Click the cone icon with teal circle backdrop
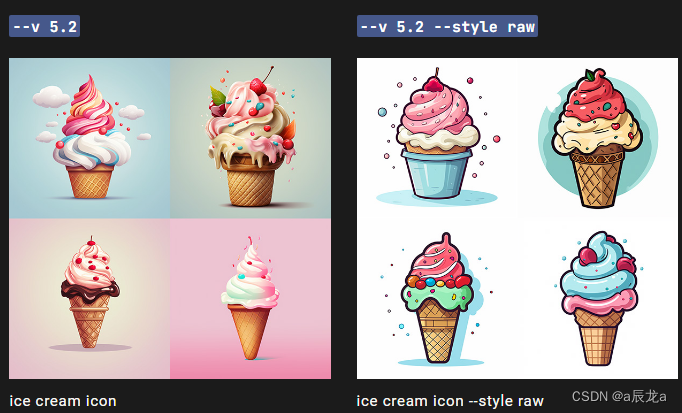 pyautogui.click(x=598, y=138)
